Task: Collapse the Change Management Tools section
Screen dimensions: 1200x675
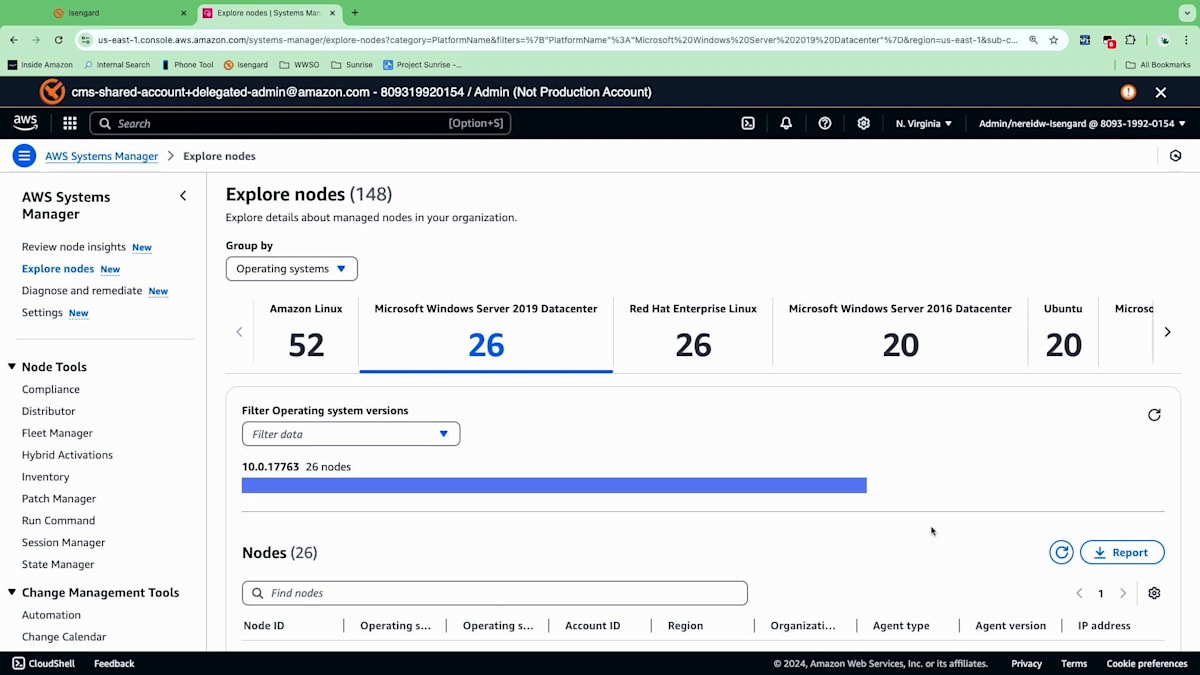Action: coord(13,592)
